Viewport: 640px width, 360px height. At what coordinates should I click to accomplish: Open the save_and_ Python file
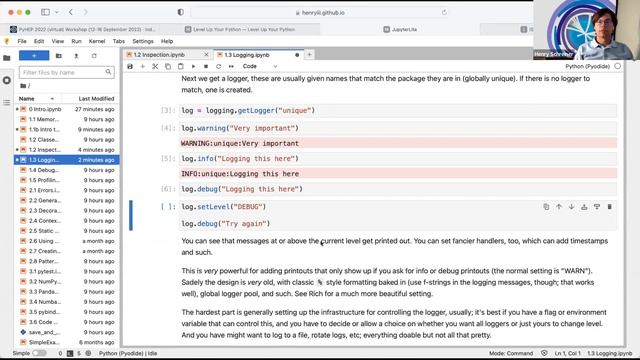click(67, 332)
